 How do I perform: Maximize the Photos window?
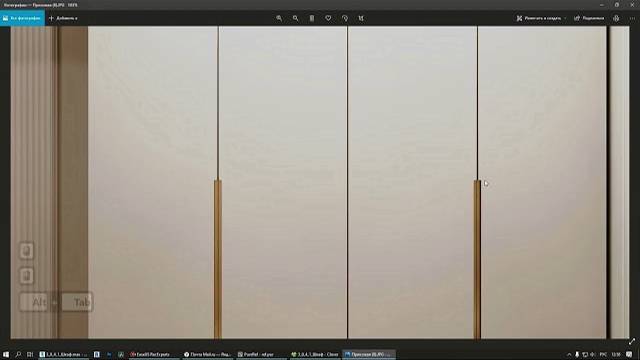click(617, 5)
